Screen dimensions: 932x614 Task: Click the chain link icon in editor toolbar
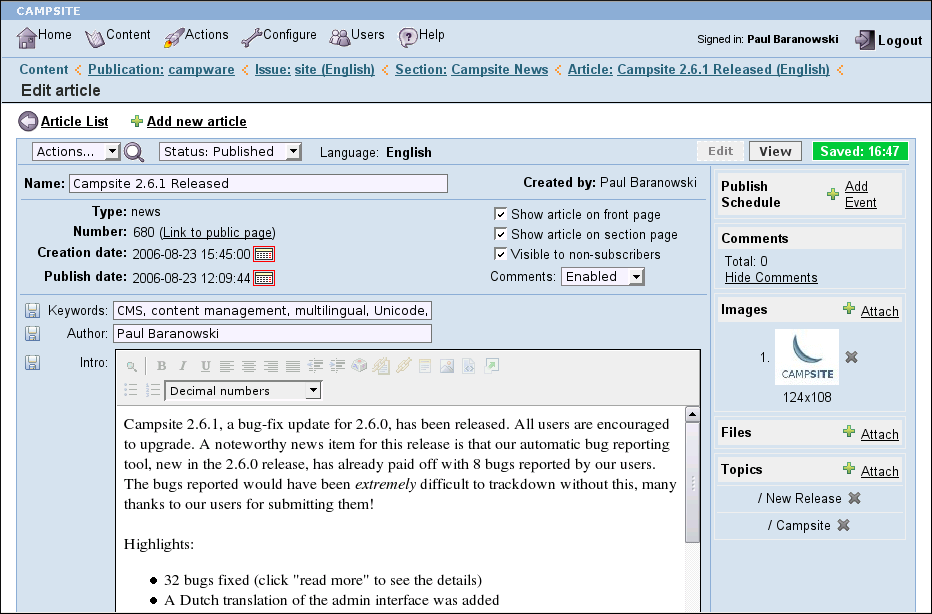pos(403,366)
